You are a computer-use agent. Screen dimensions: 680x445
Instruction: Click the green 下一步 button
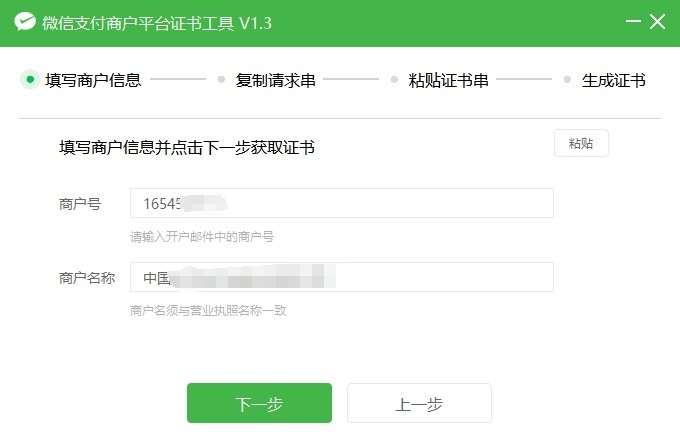(x=259, y=403)
